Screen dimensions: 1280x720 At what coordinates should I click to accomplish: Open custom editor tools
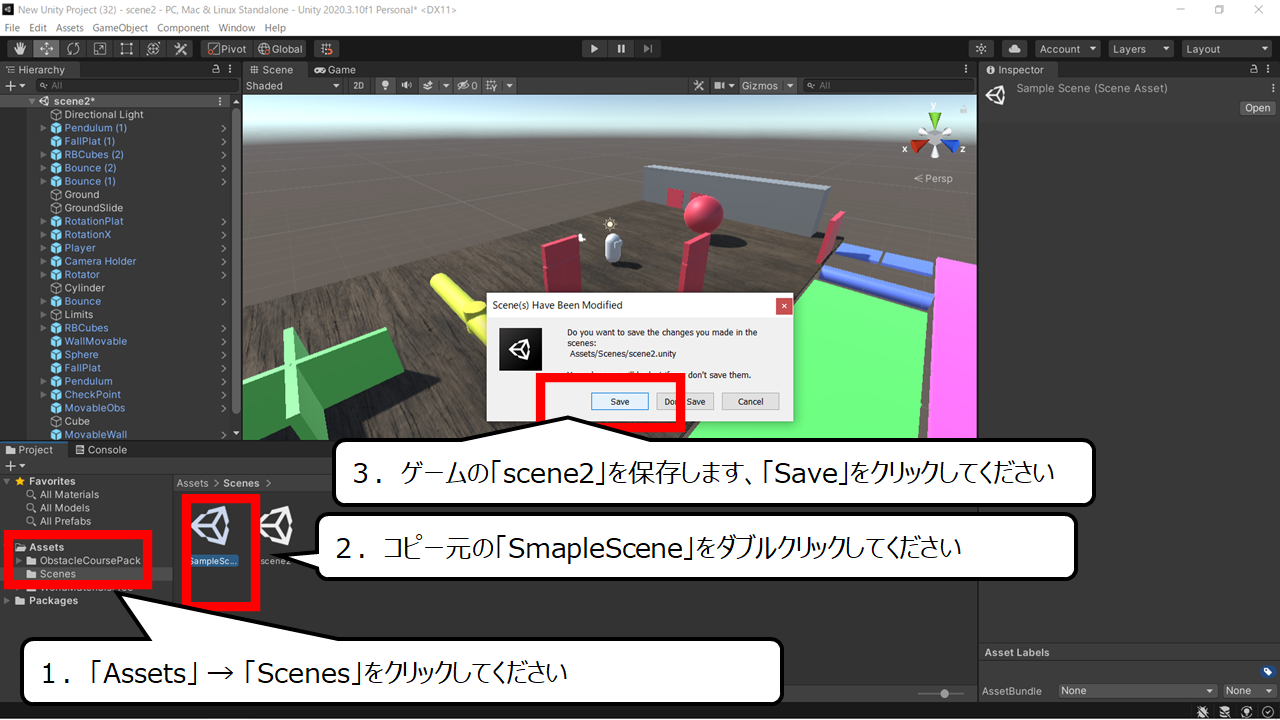coord(181,48)
